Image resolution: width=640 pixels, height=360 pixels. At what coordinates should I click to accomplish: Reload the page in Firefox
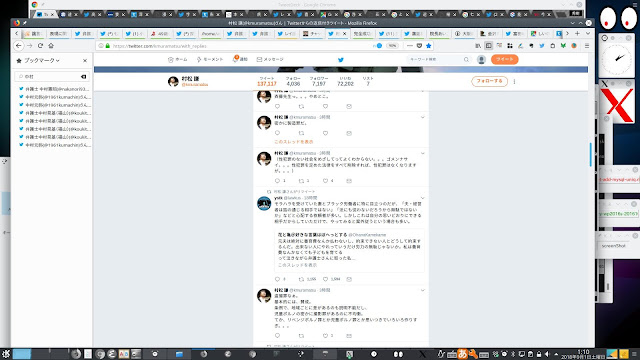coord(40,46)
